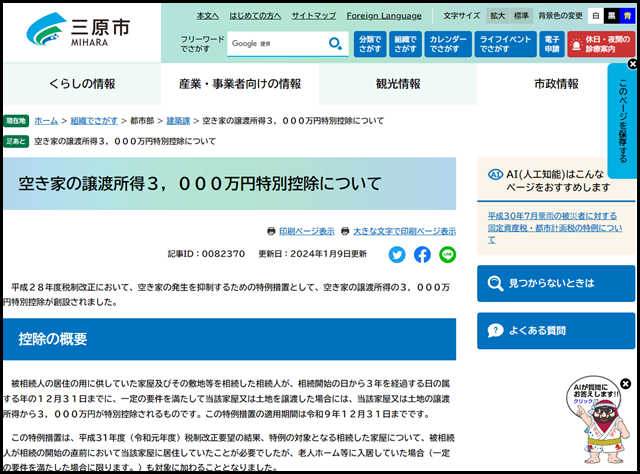Click 記事ID：0082370 text
The width and height of the screenshot is (640, 474).
[206, 254]
